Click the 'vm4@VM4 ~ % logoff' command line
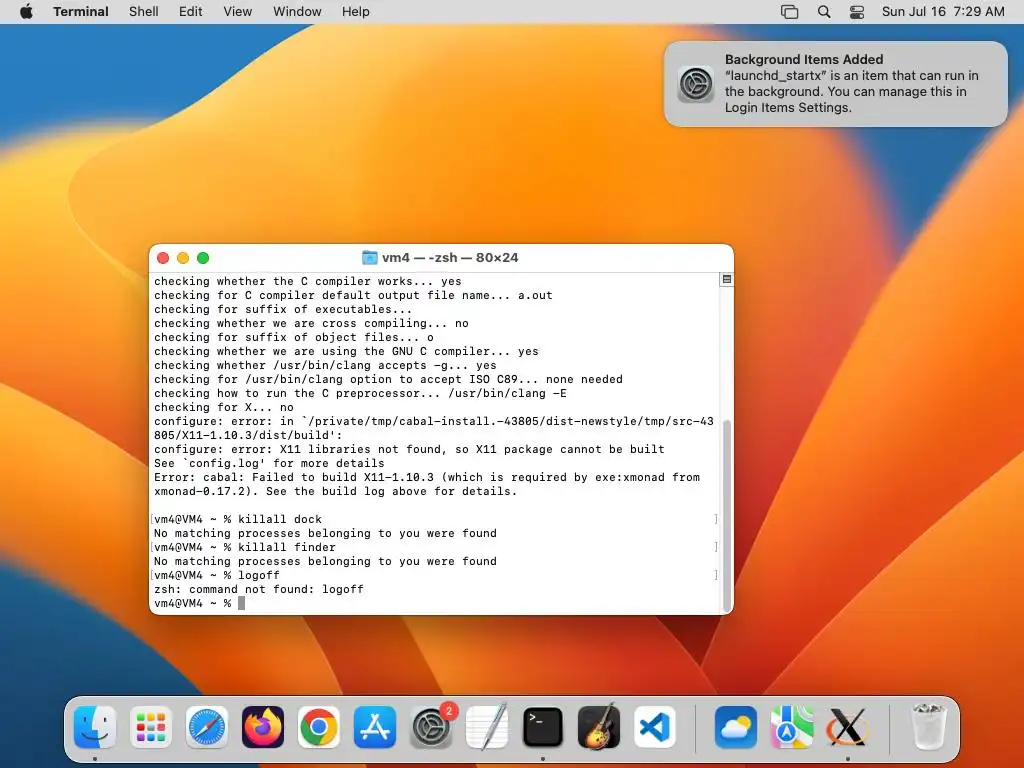Image resolution: width=1024 pixels, height=768 pixels. (x=217, y=575)
